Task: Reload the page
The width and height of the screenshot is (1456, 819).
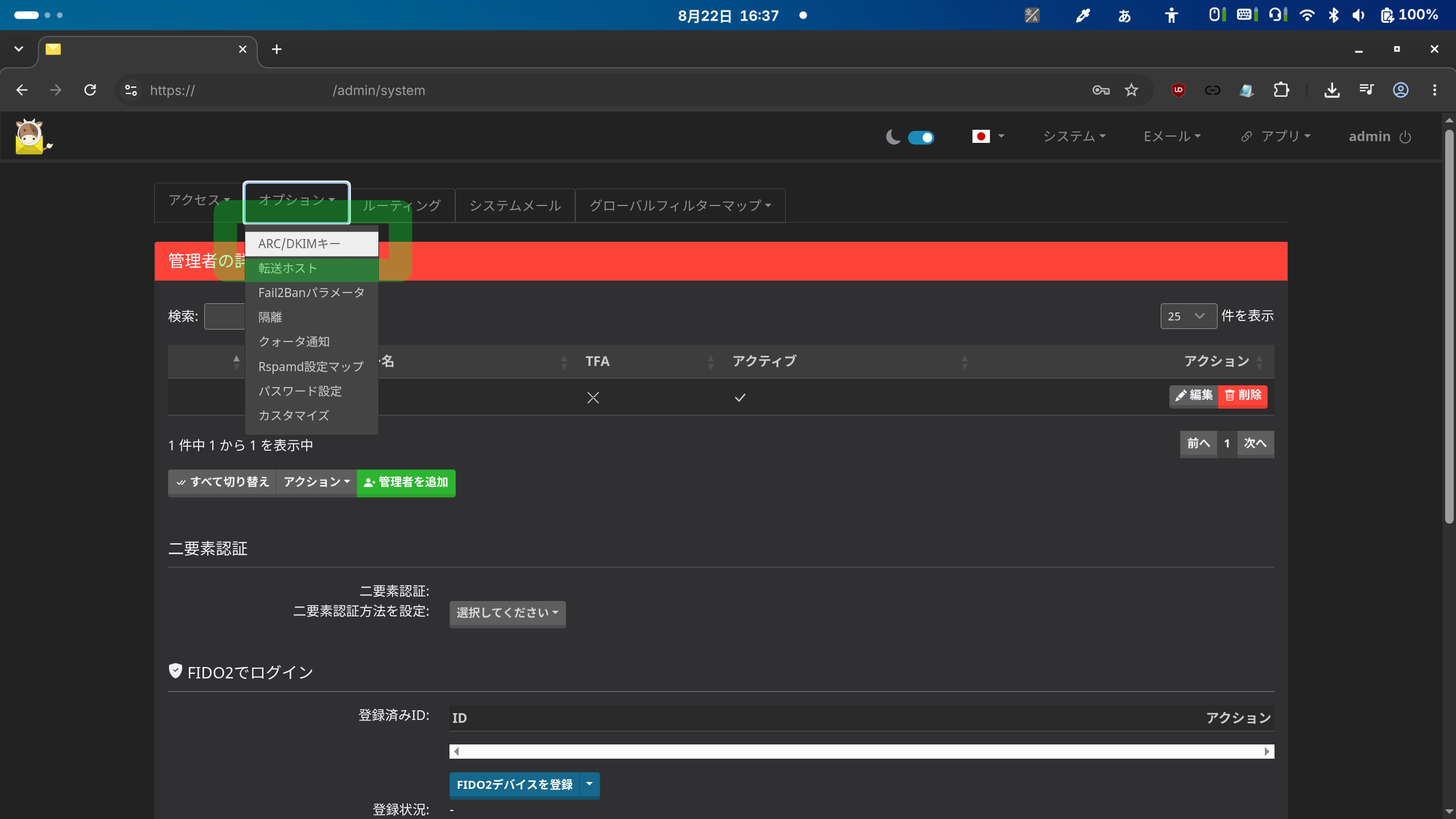Action: 90,90
